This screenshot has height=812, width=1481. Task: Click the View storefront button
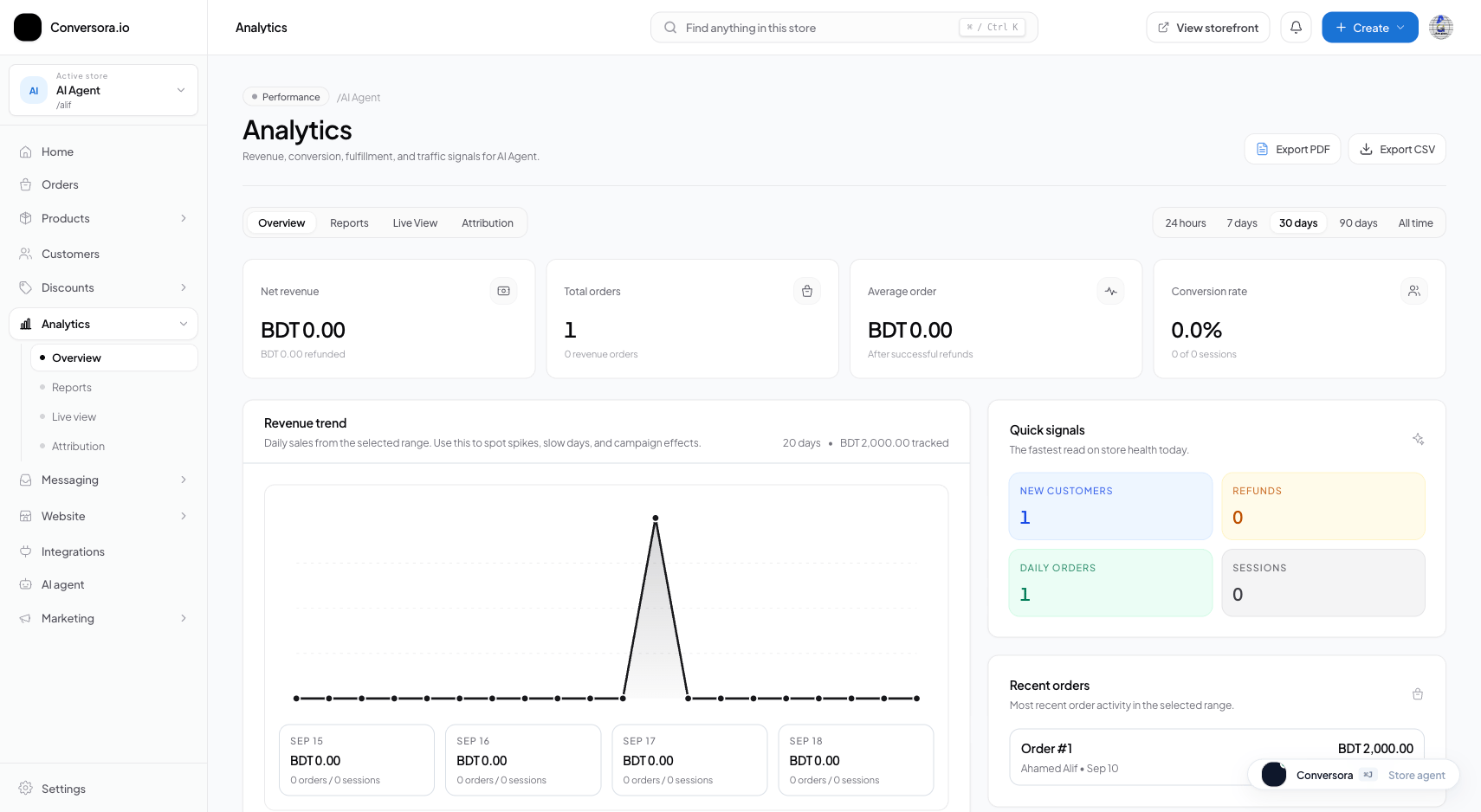point(1208,28)
